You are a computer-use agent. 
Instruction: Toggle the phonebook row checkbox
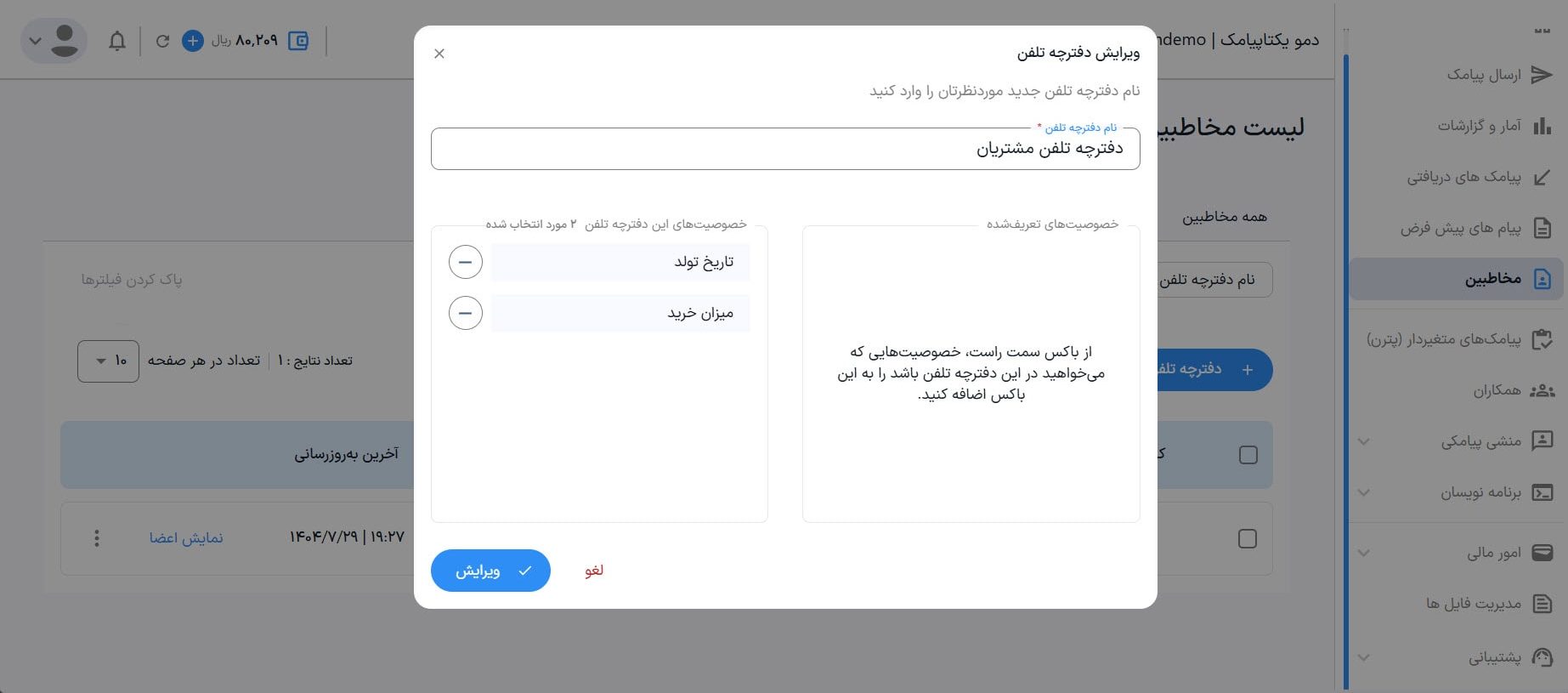point(1247,538)
